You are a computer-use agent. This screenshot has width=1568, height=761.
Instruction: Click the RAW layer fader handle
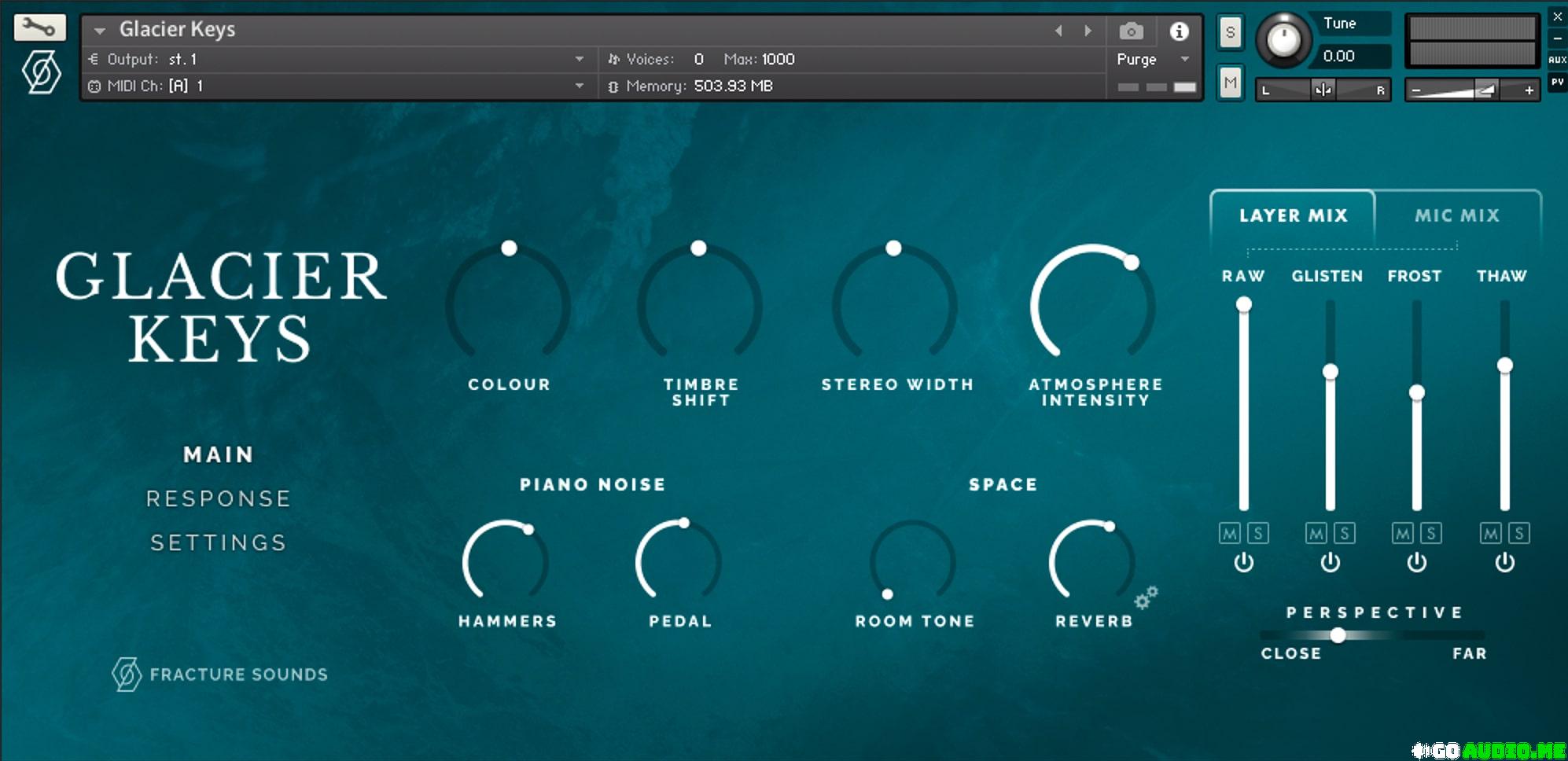coord(1243,304)
